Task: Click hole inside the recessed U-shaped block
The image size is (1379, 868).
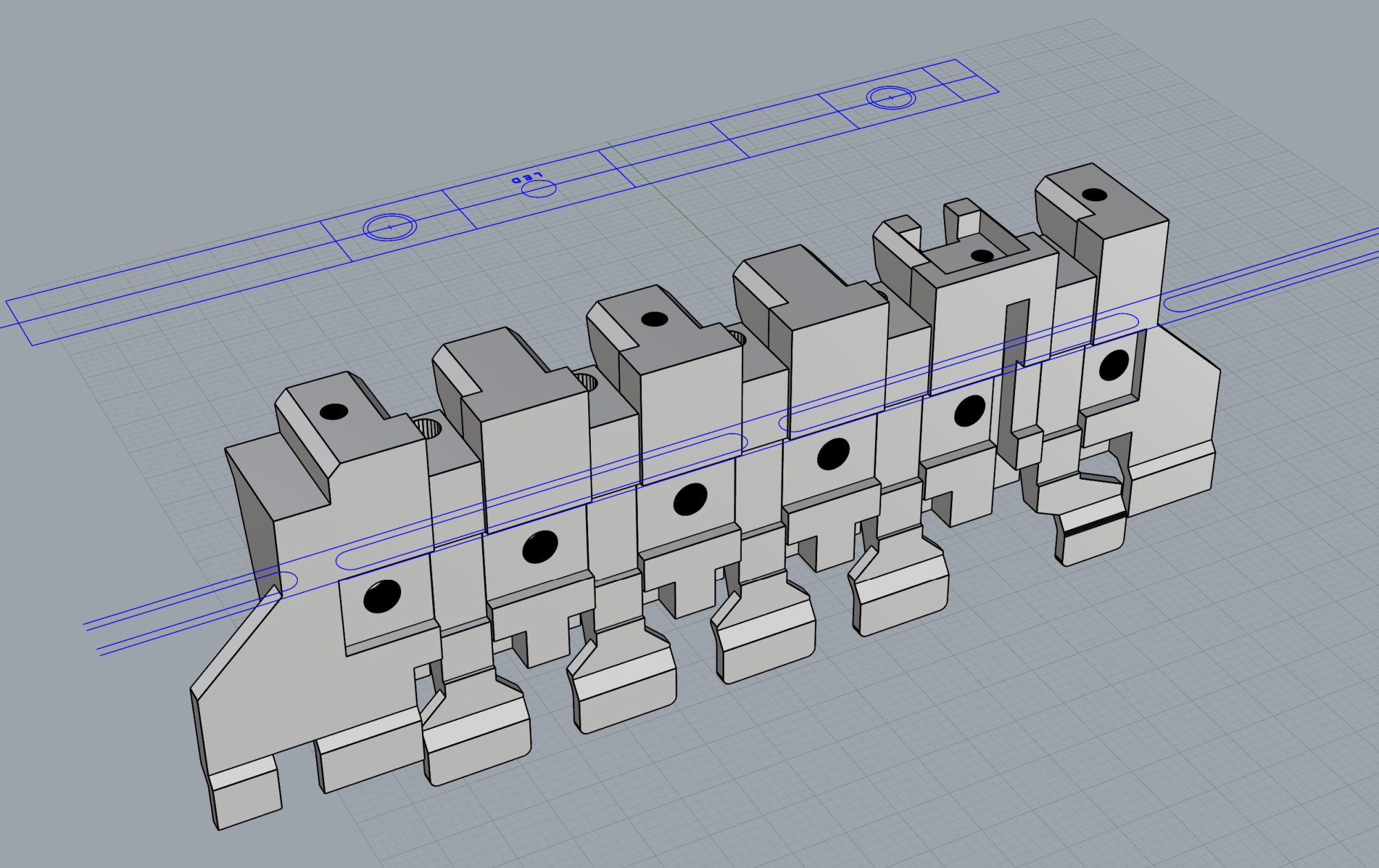Action: coord(982,256)
